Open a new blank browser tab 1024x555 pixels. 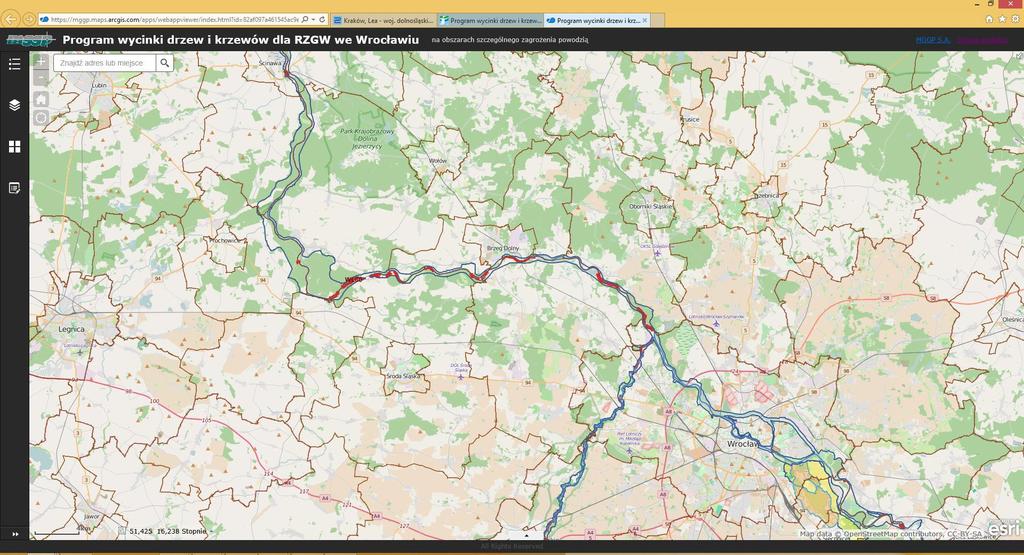coord(657,20)
